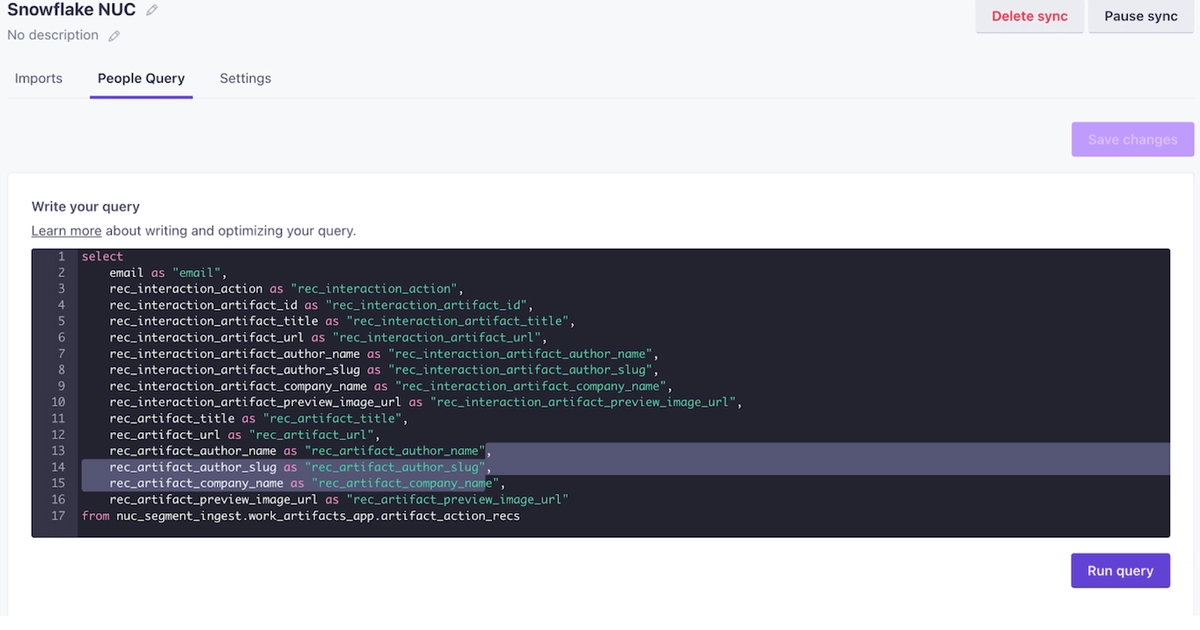Click the Snowflake NUC title text
This screenshot has height=630, width=1200.
pos(70,10)
